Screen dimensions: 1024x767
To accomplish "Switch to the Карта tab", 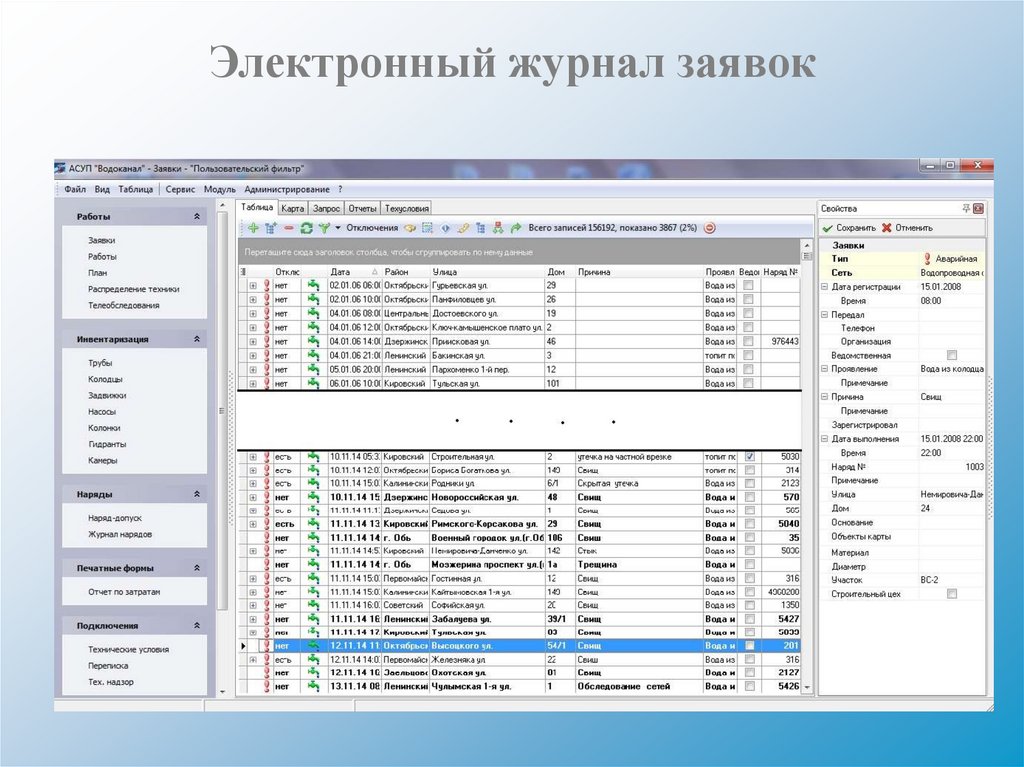I will tap(293, 208).
